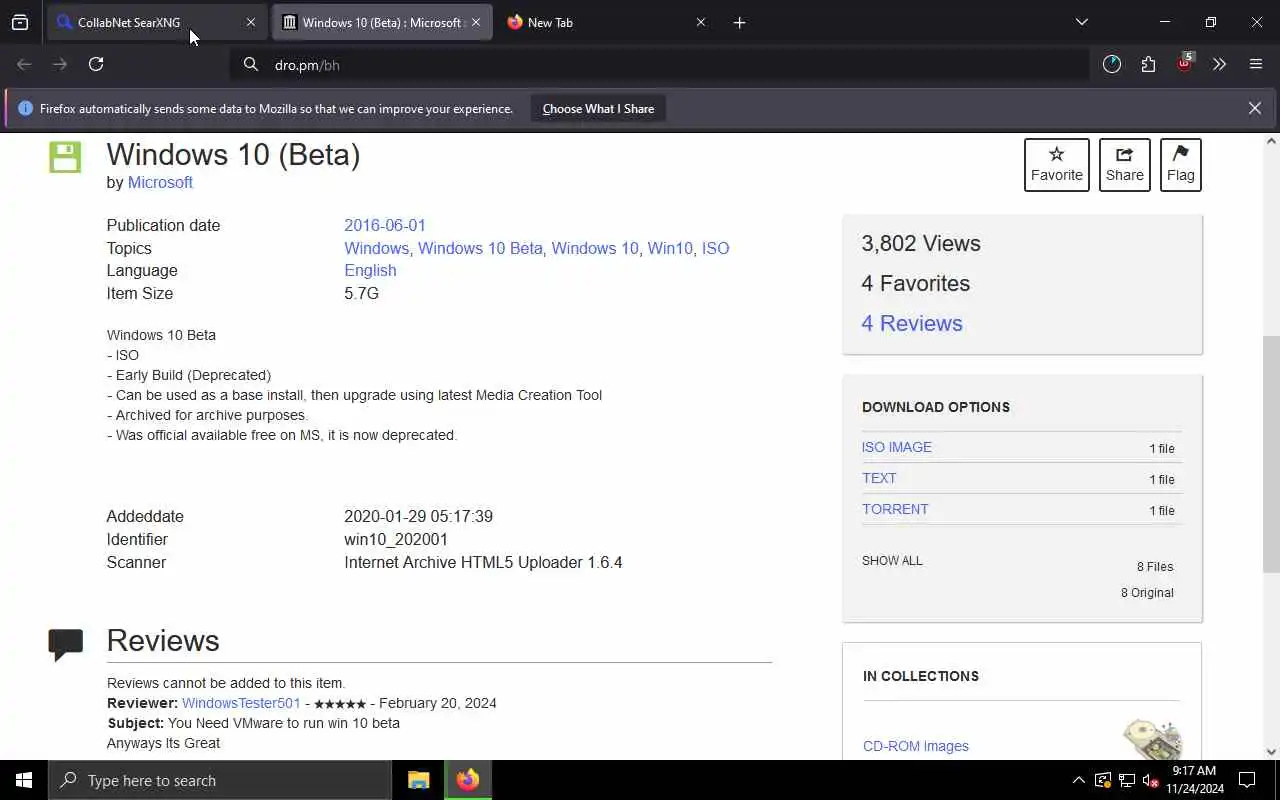The height and width of the screenshot is (800, 1280).
Task: Open the ISO topic link
Action: [715, 248]
